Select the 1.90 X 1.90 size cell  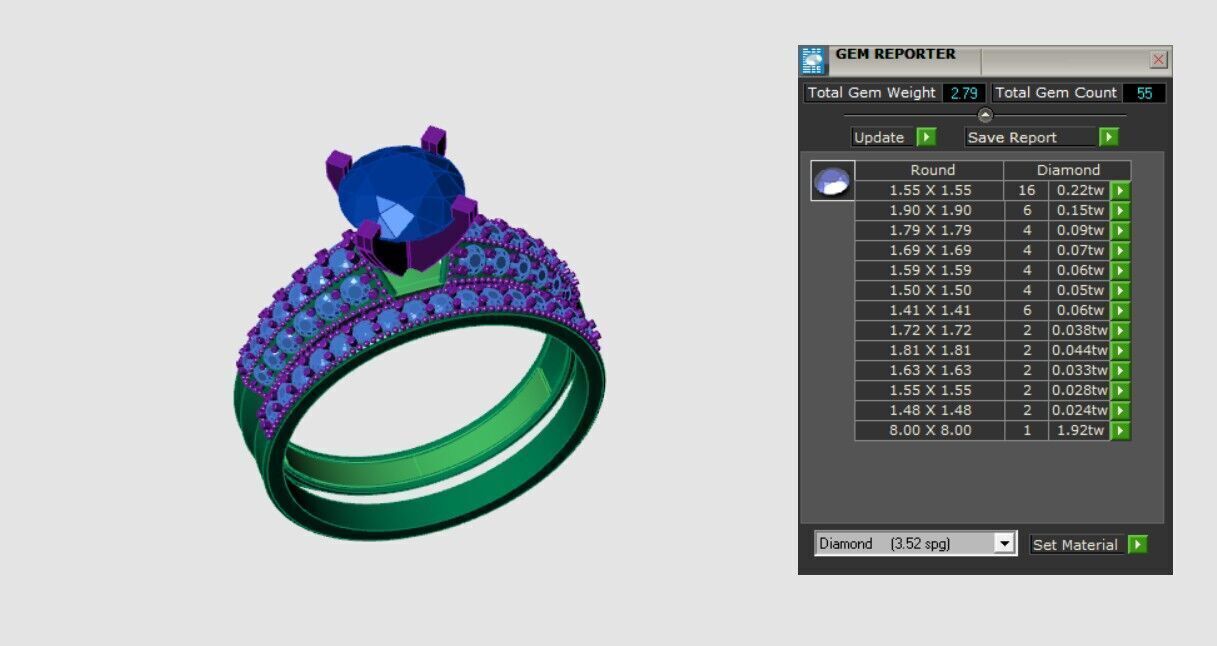tap(930, 210)
